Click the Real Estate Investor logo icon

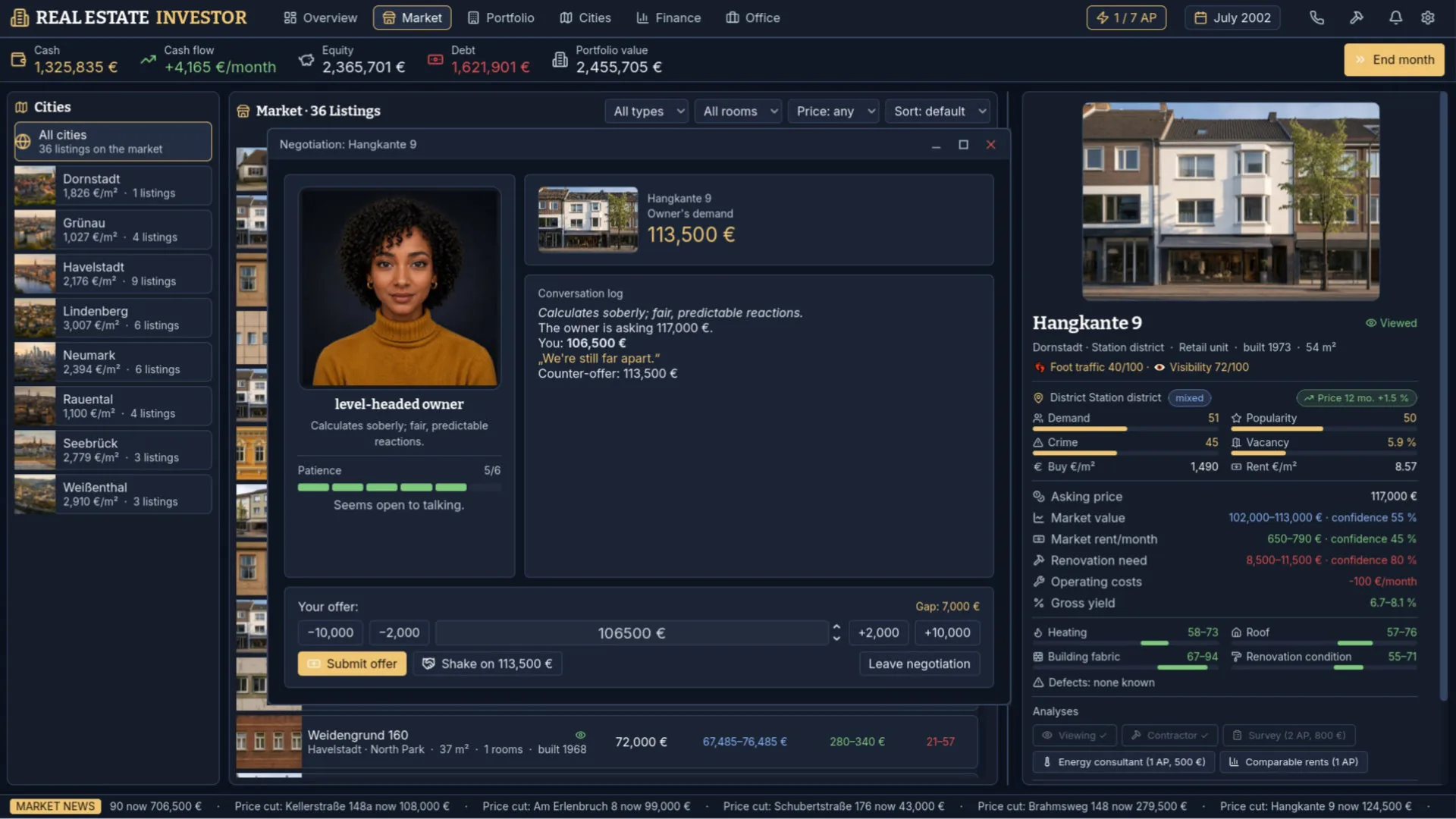coord(20,17)
